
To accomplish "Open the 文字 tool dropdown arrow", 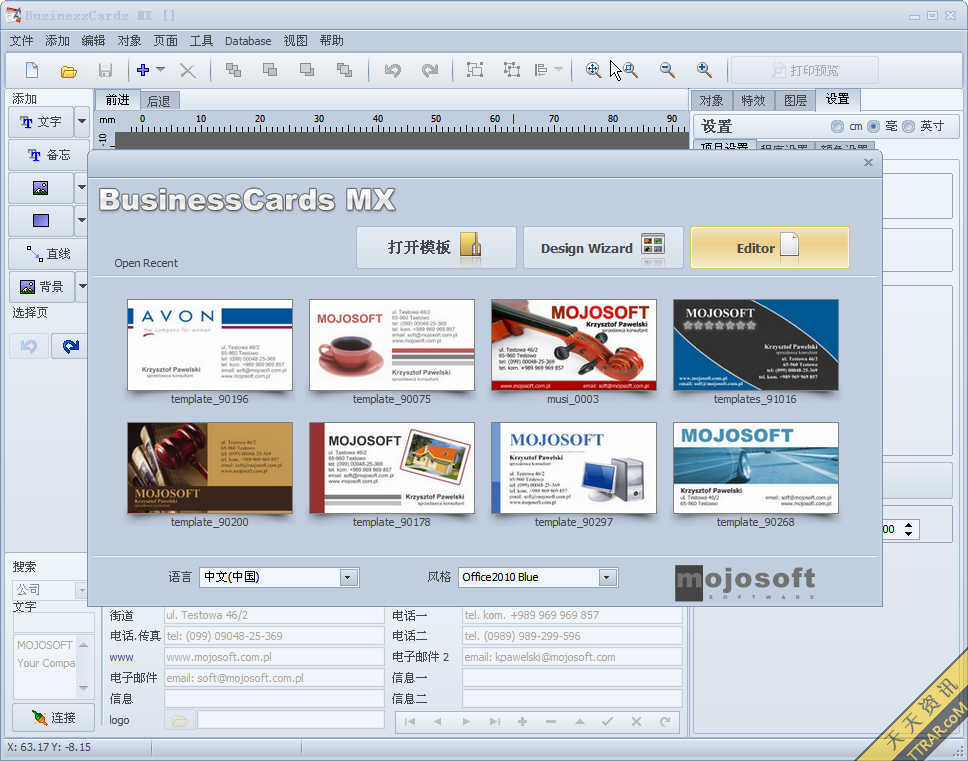I will [81, 122].
